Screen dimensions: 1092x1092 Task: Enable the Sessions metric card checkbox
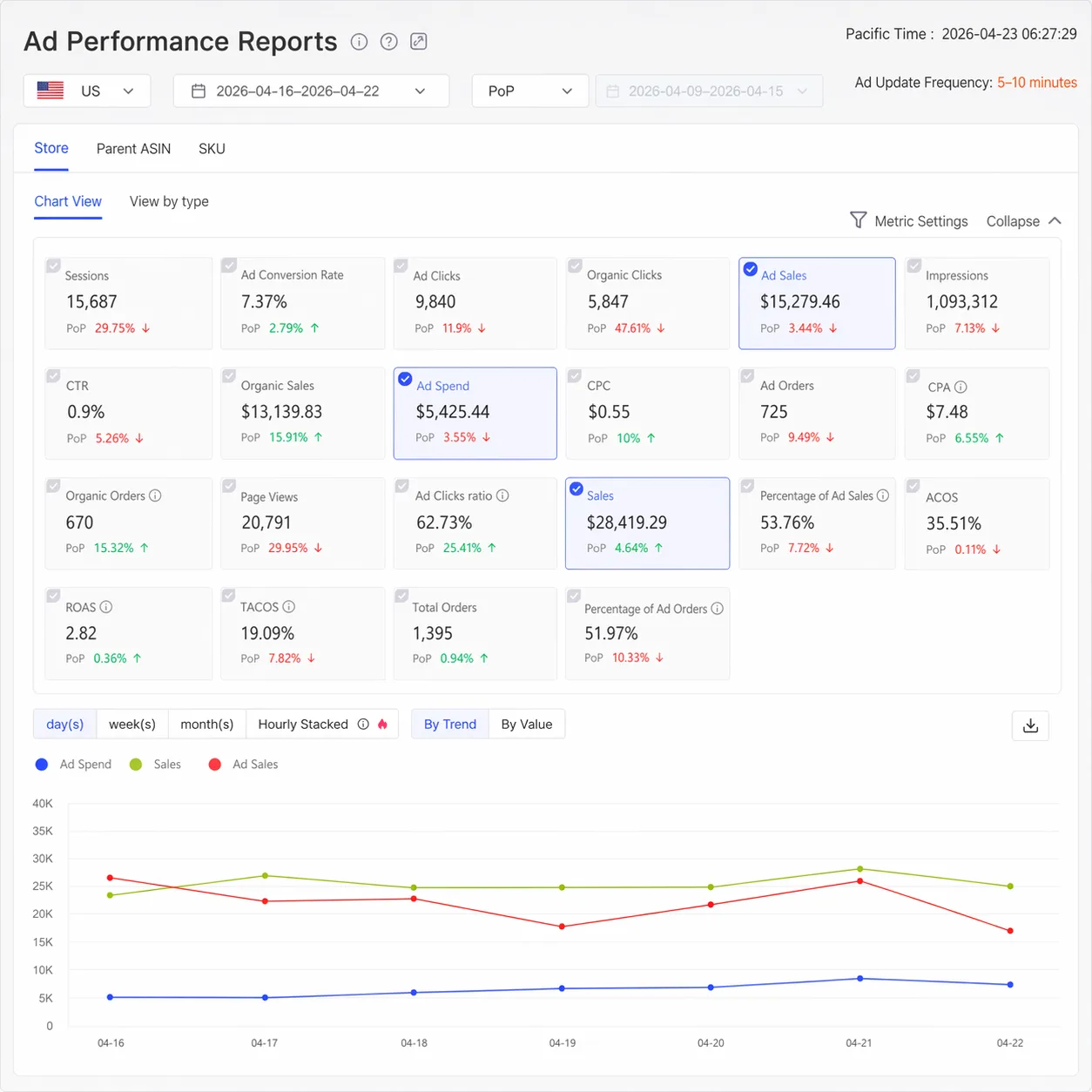click(x=54, y=265)
